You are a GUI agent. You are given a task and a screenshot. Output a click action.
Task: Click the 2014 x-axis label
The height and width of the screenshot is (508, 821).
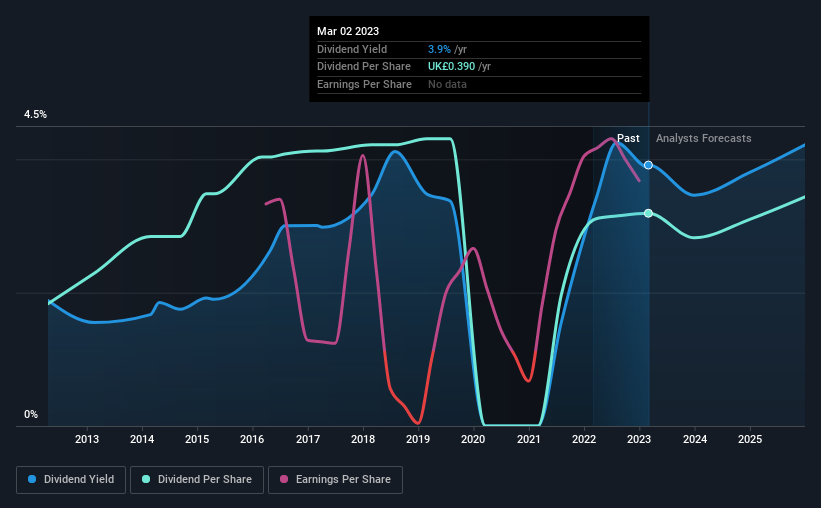coord(142,439)
